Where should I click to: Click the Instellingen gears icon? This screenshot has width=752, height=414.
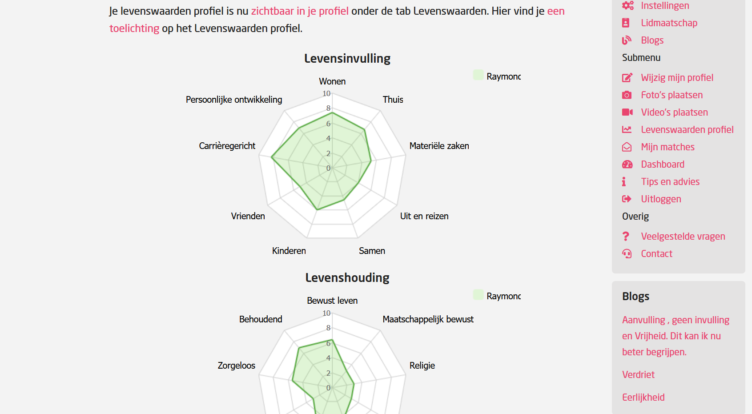627,5
